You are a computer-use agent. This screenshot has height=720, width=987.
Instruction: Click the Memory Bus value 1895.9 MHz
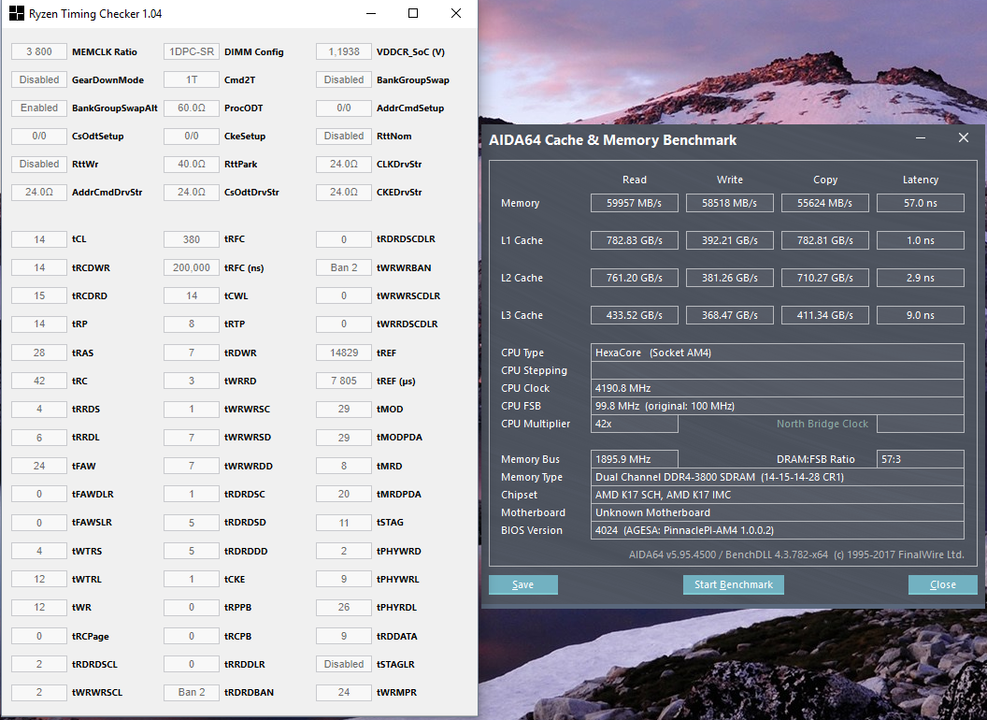[x=634, y=459]
